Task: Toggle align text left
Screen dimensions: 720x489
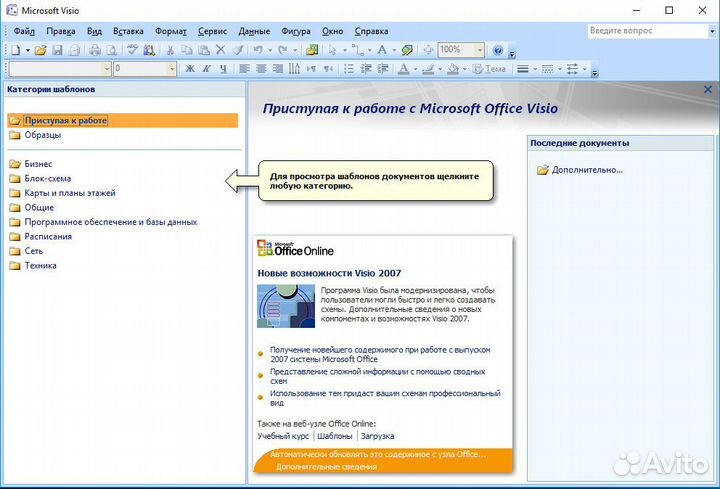Action: coord(244,69)
